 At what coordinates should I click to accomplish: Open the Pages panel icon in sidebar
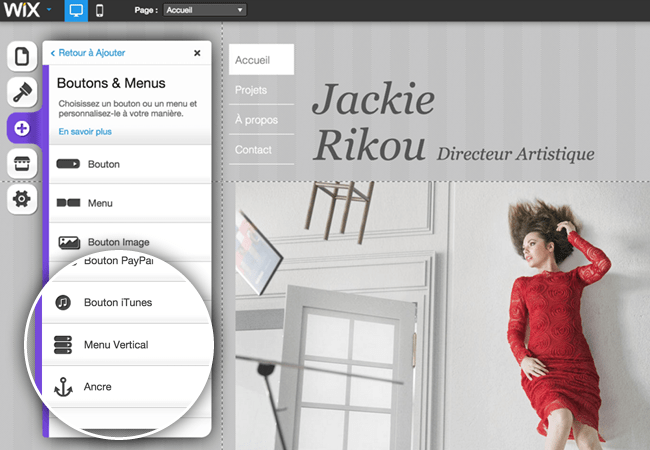point(22,56)
